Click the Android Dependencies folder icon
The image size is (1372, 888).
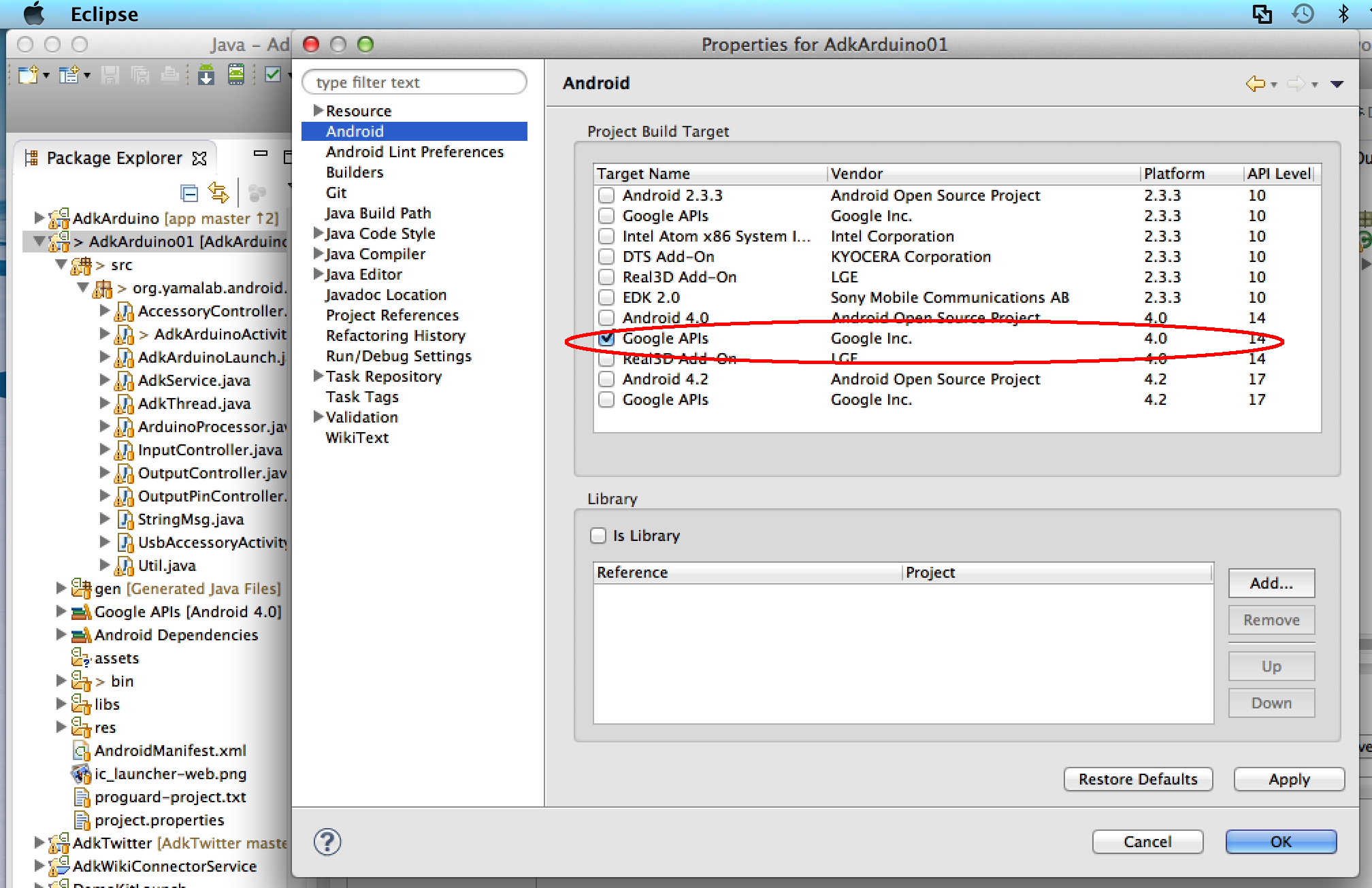point(80,635)
